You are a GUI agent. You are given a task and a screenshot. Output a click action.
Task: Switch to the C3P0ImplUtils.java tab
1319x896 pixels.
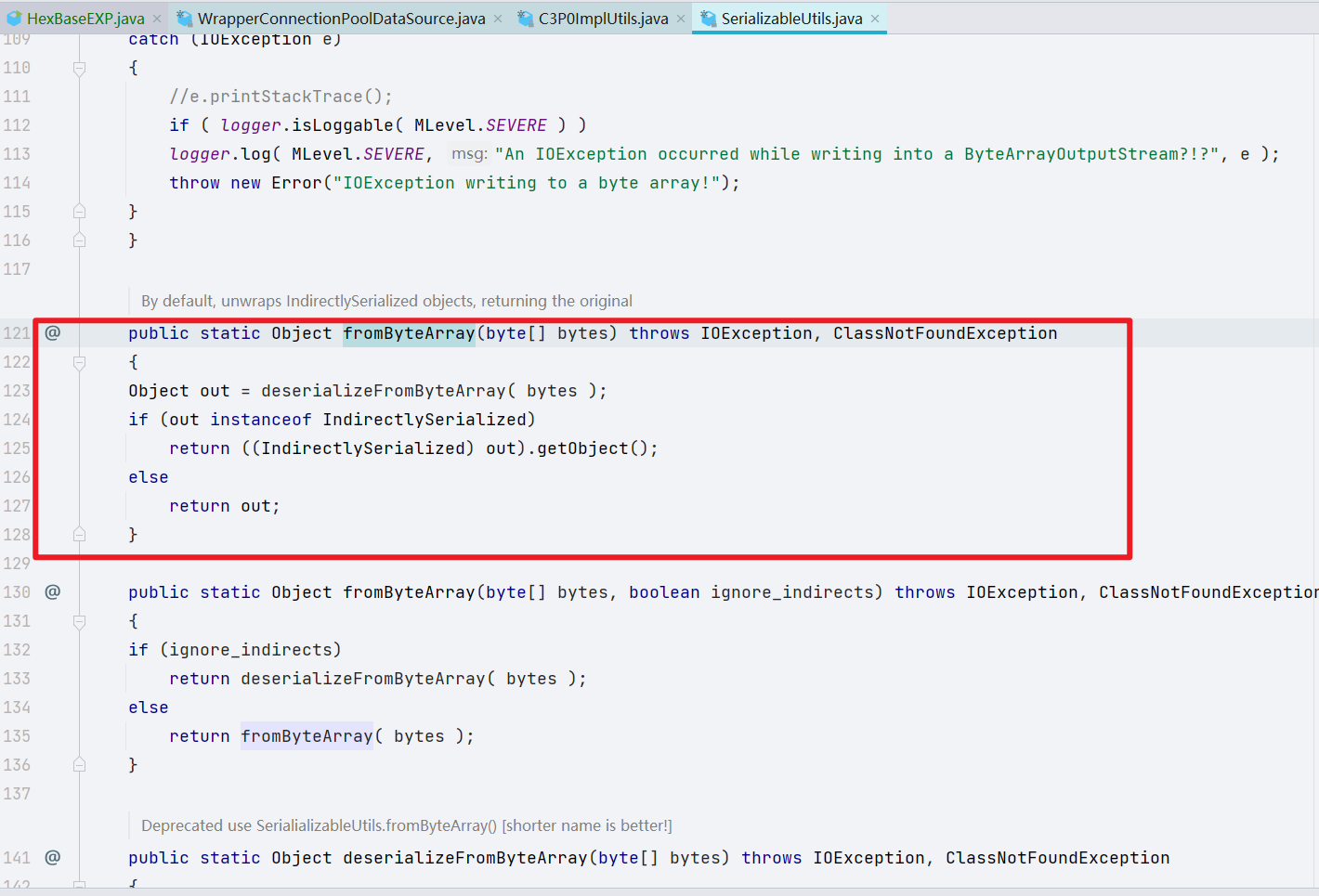click(x=603, y=19)
